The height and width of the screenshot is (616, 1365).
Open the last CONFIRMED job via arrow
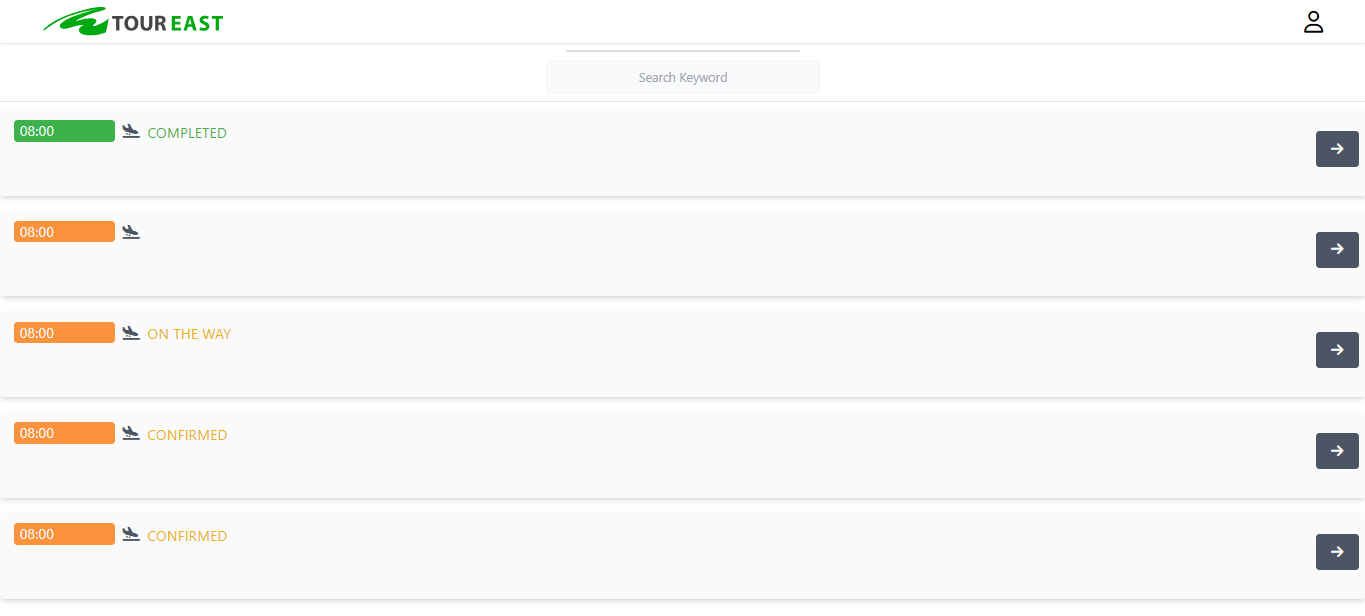(x=1337, y=552)
